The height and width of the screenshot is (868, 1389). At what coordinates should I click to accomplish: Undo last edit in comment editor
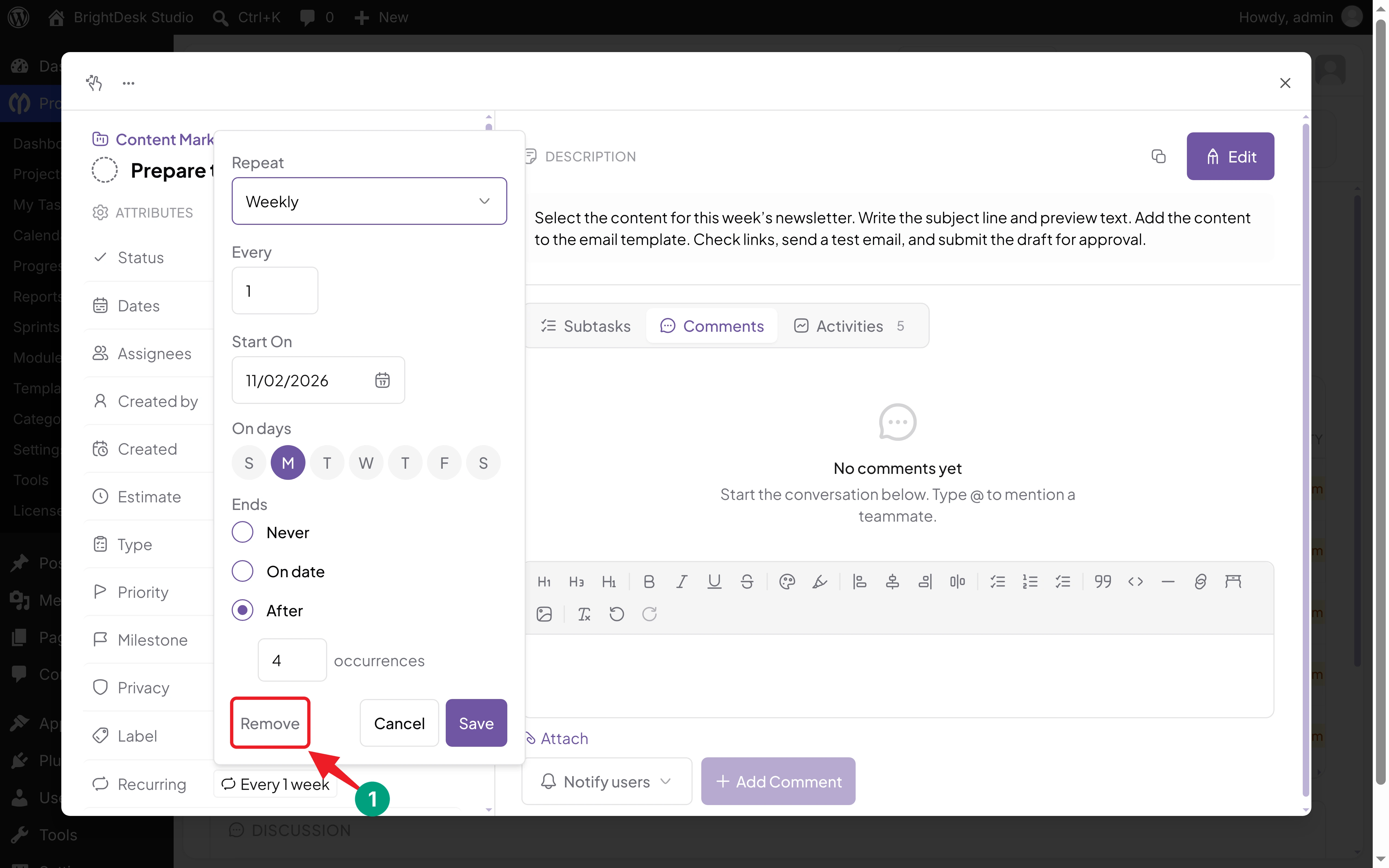616,614
